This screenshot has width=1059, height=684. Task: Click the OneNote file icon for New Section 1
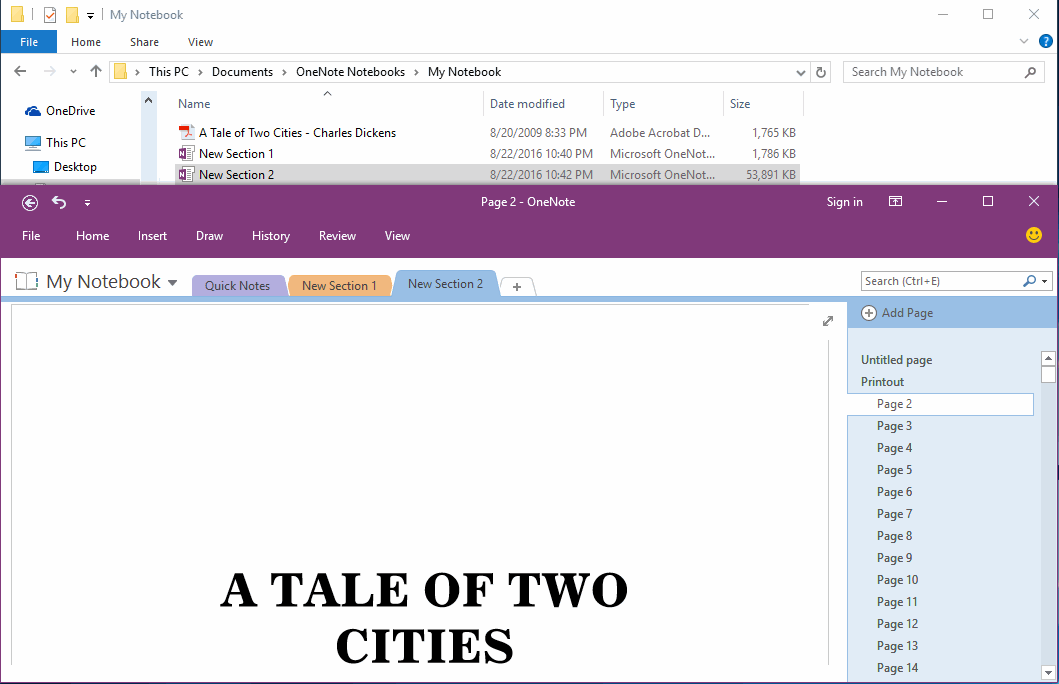tap(186, 153)
